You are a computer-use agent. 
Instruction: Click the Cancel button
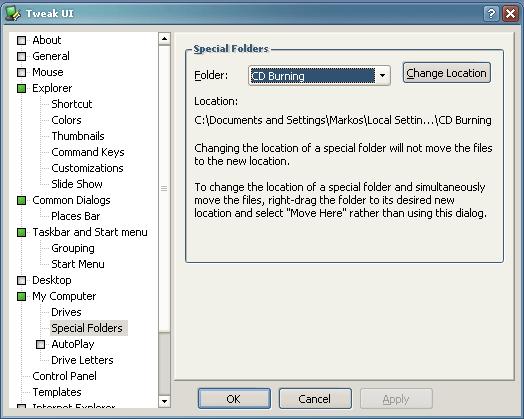tap(315, 399)
